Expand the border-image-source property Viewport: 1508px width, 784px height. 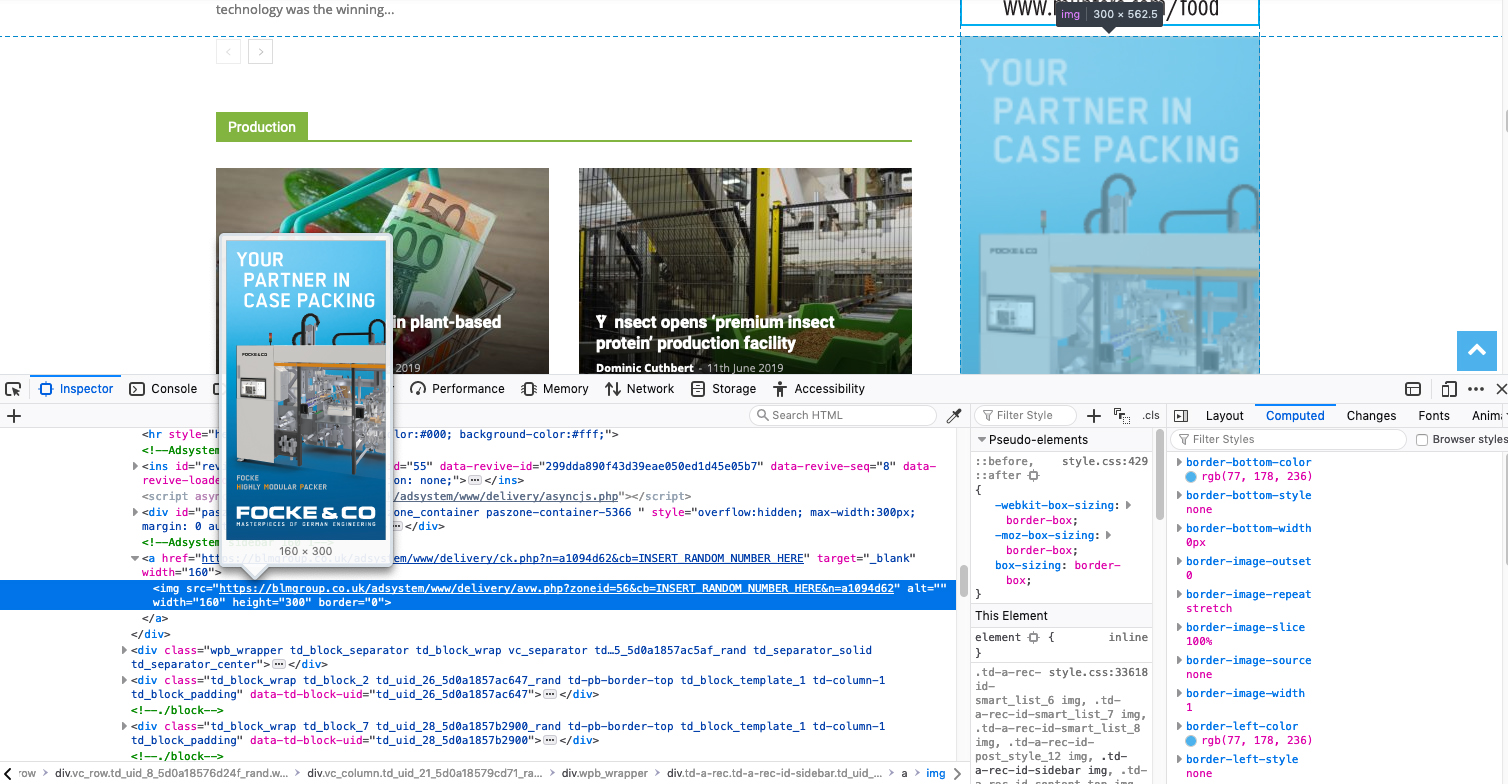(1179, 660)
